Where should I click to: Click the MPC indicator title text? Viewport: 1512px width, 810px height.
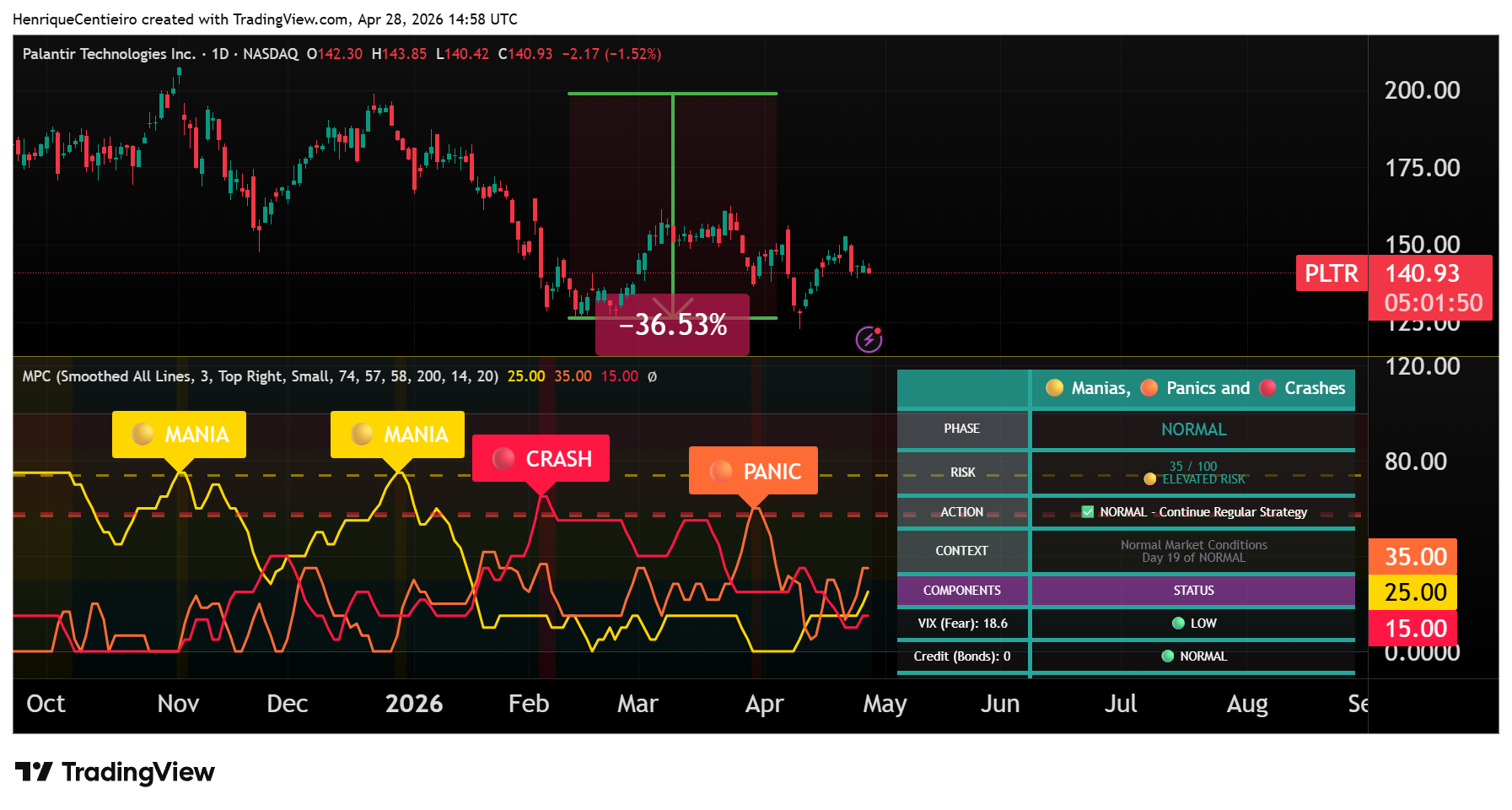pyautogui.click(x=260, y=376)
